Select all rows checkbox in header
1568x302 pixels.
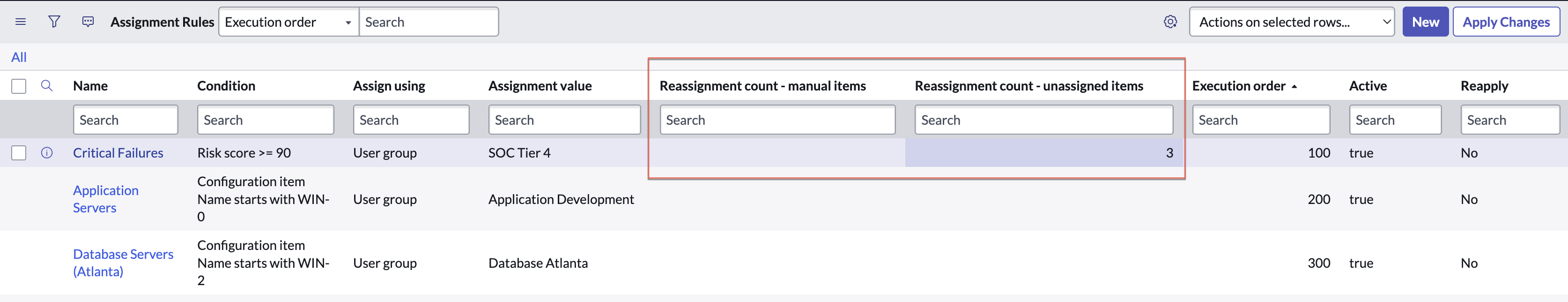(x=19, y=86)
